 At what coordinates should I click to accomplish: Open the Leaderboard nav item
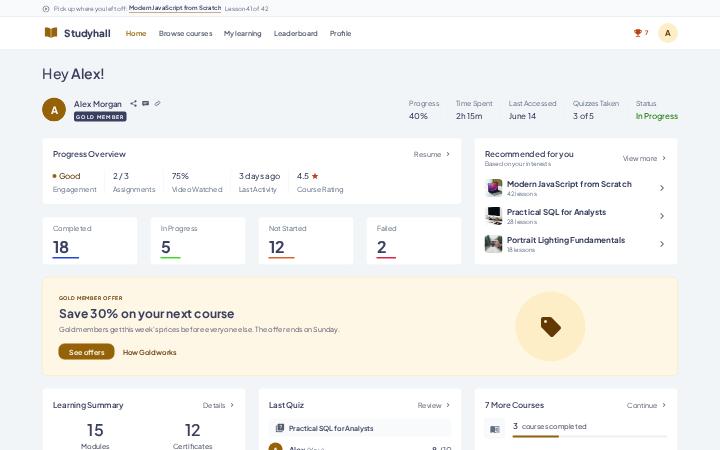(x=295, y=34)
